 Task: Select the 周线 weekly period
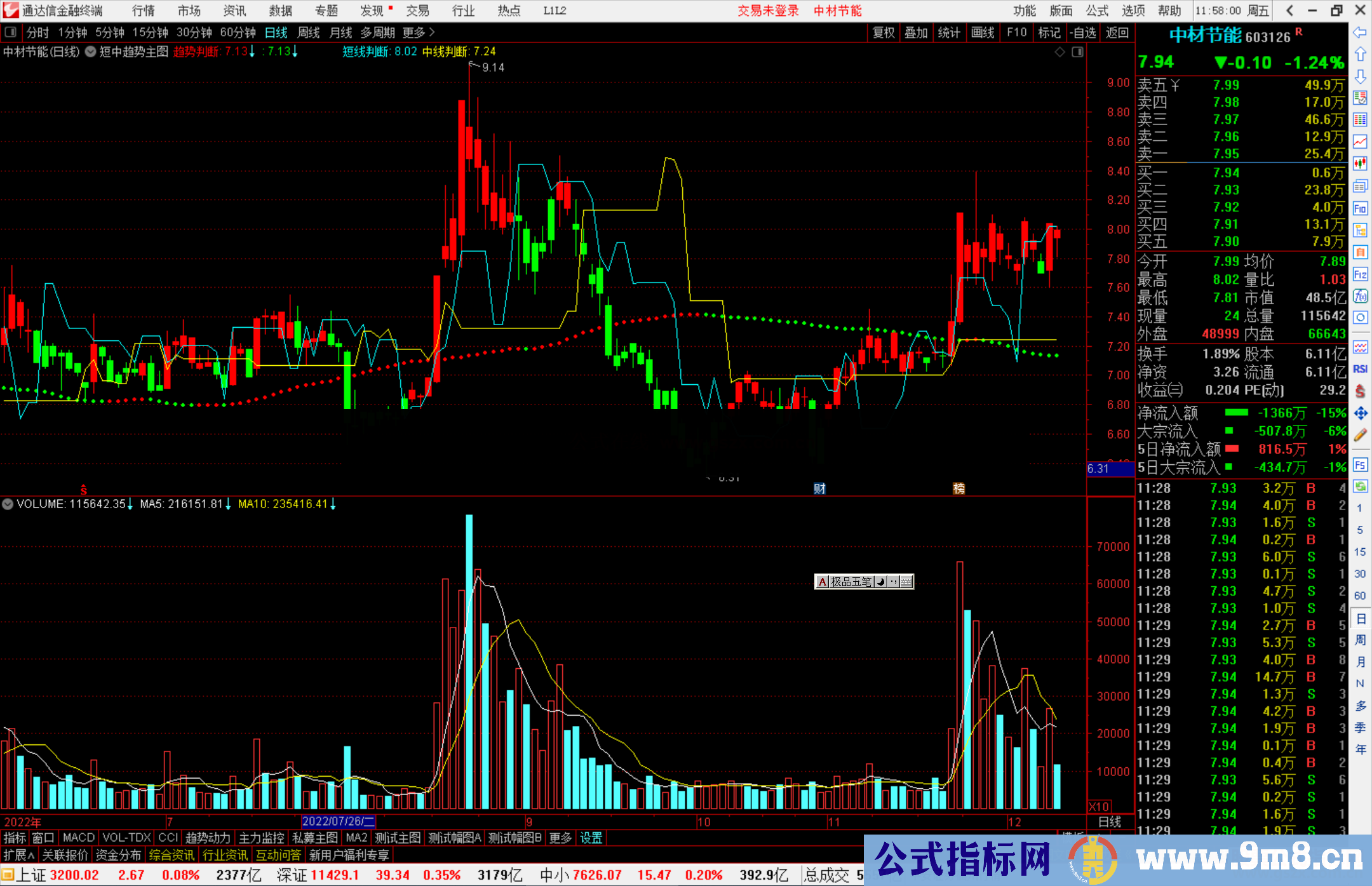(309, 32)
